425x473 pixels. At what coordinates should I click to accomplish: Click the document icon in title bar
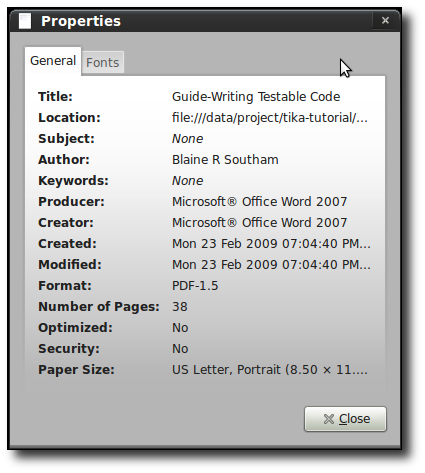(x=25, y=21)
